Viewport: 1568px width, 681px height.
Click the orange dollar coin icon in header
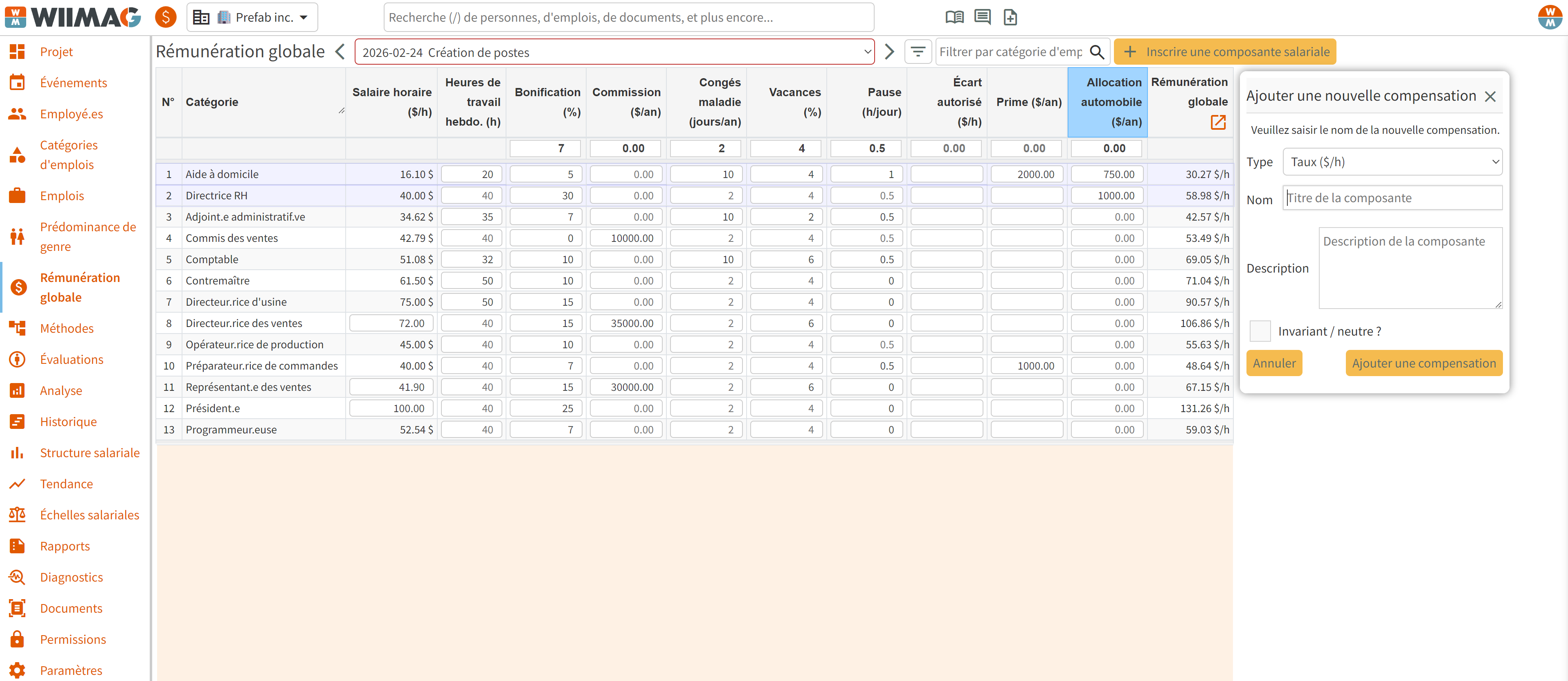[165, 17]
